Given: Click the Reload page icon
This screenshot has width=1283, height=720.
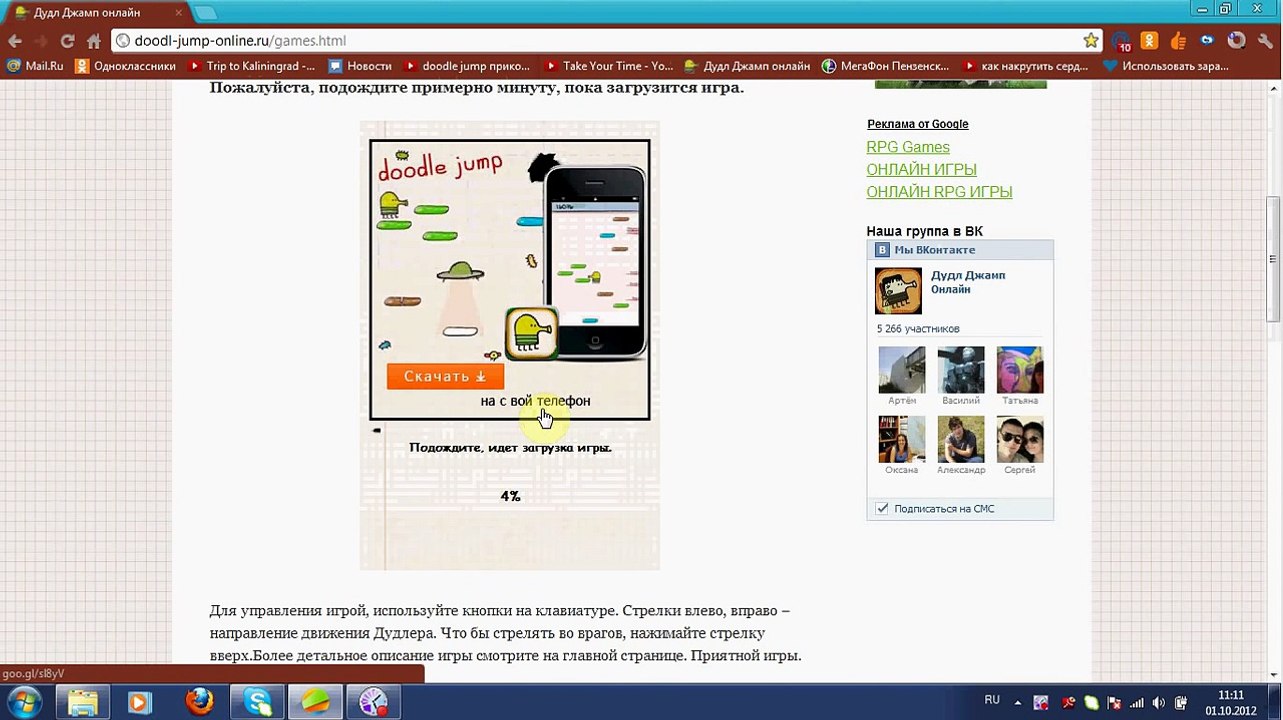Looking at the screenshot, I should pos(67,41).
